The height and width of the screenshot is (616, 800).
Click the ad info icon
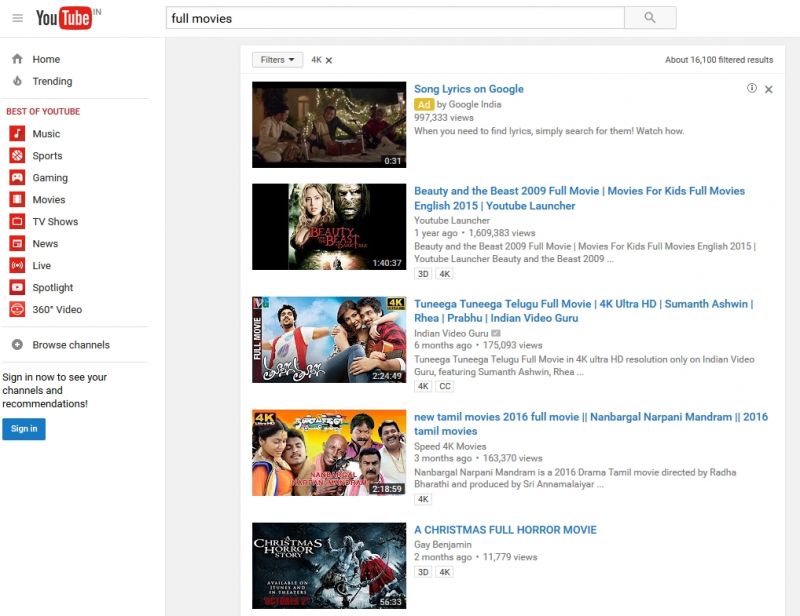(x=752, y=88)
